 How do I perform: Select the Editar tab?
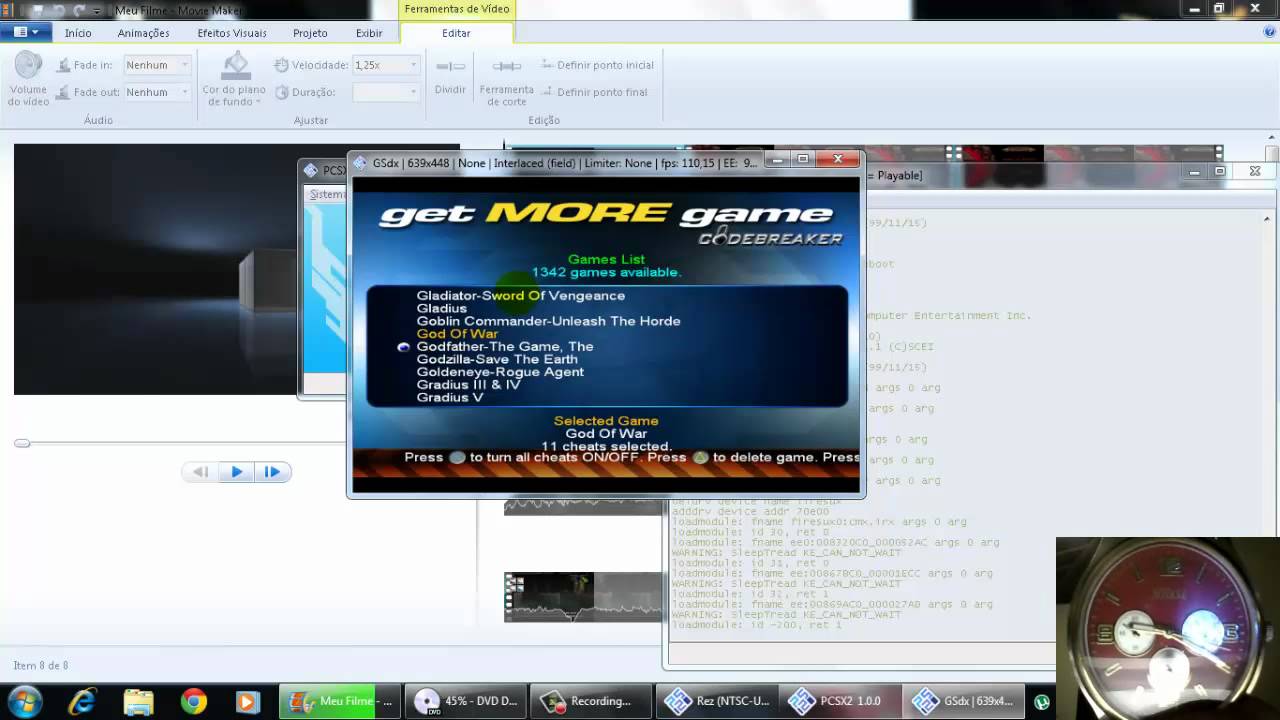pyautogui.click(x=456, y=33)
